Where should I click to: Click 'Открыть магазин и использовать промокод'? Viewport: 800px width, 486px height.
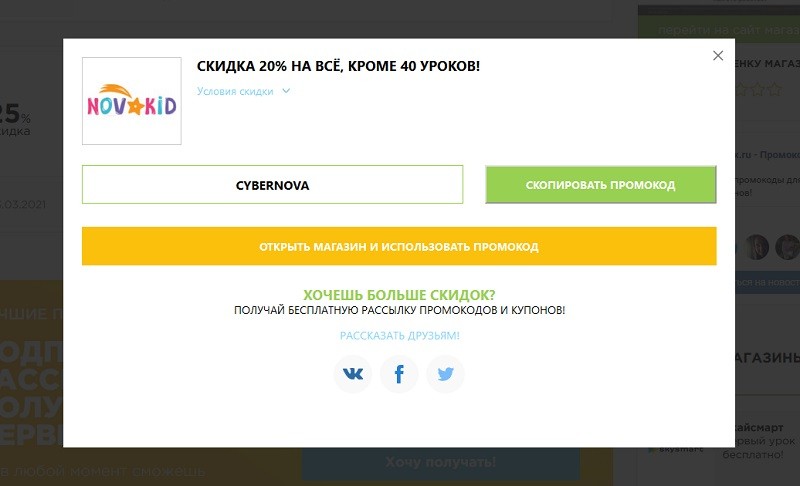click(399, 246)
